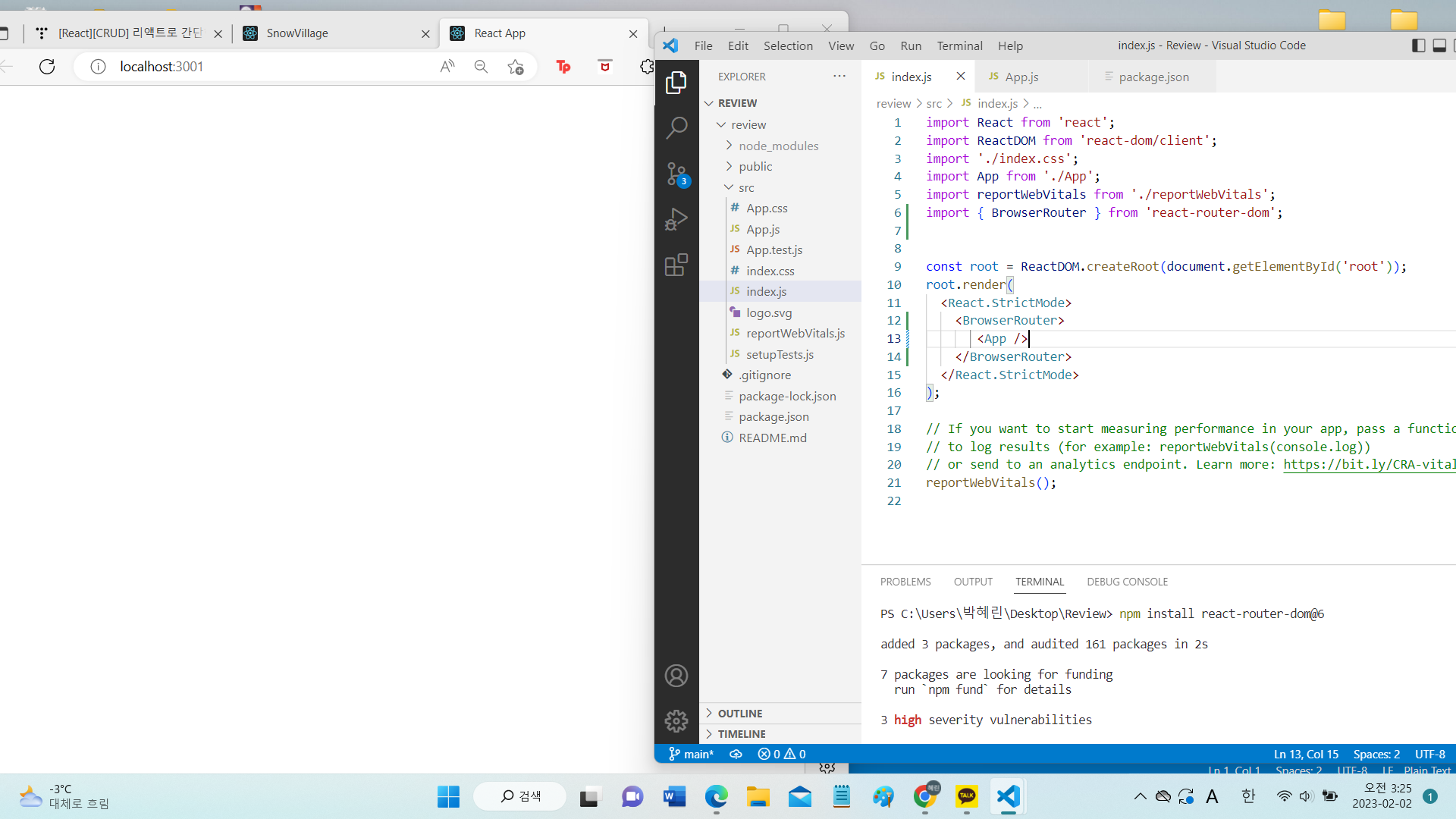Switch to DEBUG CONSOLE panel tab

[1127, 582]
